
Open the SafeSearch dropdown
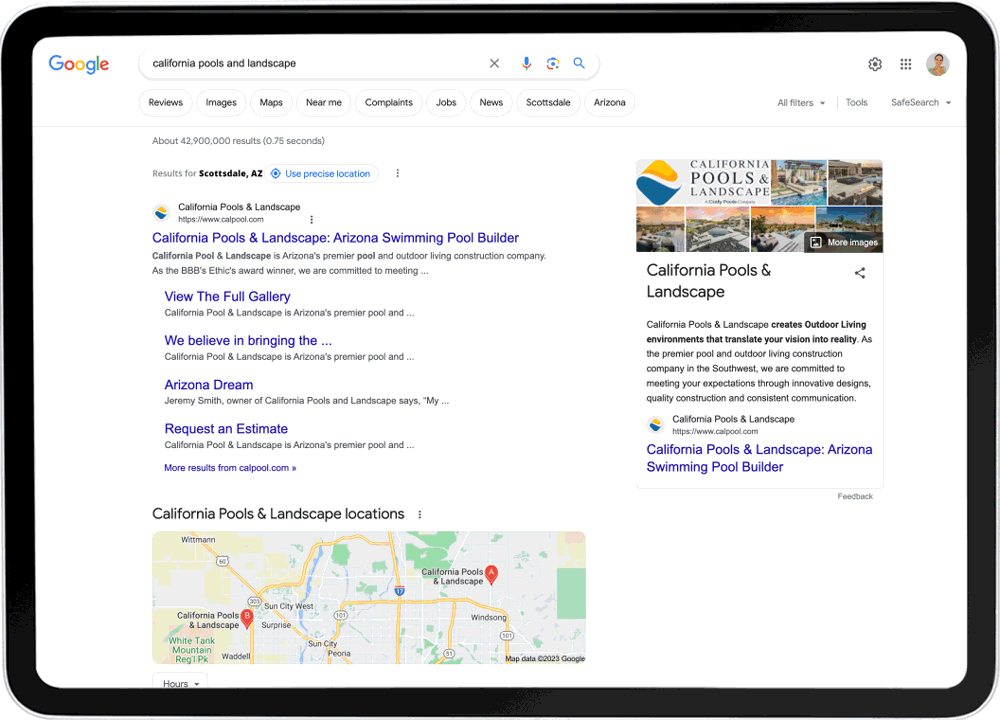pyautogui.click(x=921, y=103)
